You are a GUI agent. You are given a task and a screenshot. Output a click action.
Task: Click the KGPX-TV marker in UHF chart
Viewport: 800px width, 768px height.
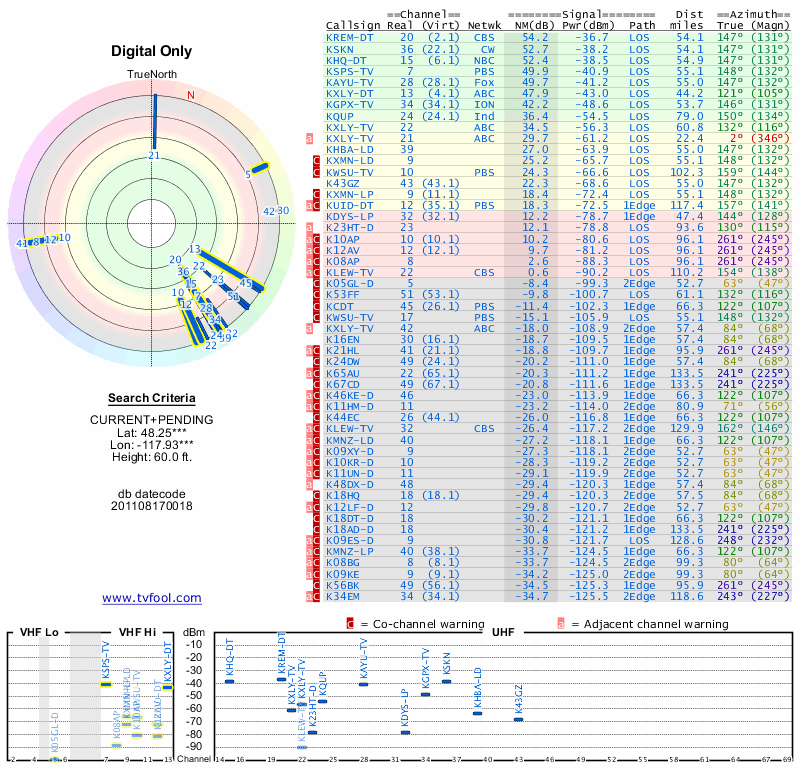coord(426,695)
